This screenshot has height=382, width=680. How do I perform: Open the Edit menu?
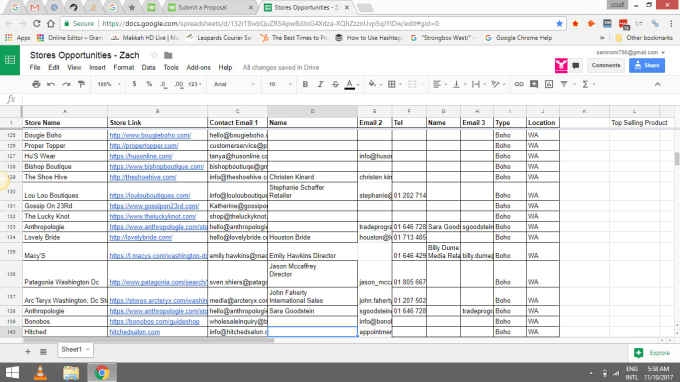54,68
